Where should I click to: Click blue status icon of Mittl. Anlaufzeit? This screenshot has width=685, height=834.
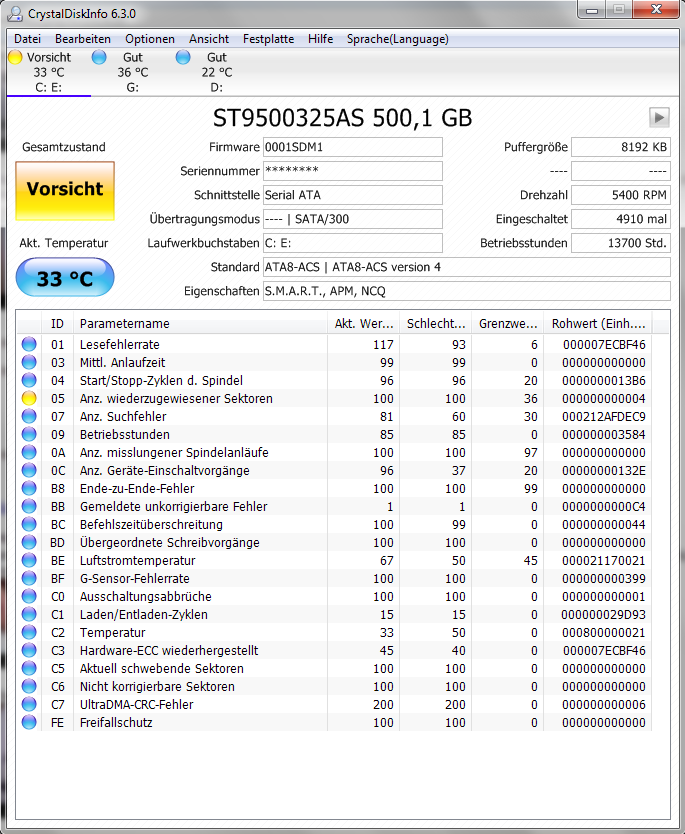coord(29,362)
